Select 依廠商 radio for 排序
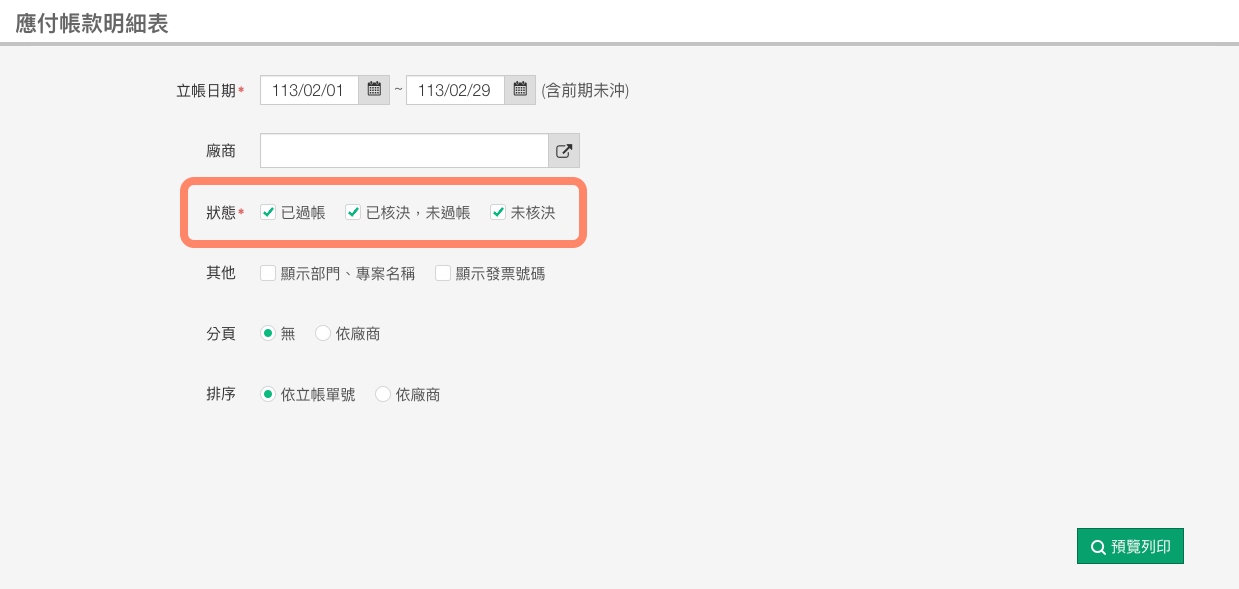This screenshot has height=589, width=1239. [x=383, y=395]
